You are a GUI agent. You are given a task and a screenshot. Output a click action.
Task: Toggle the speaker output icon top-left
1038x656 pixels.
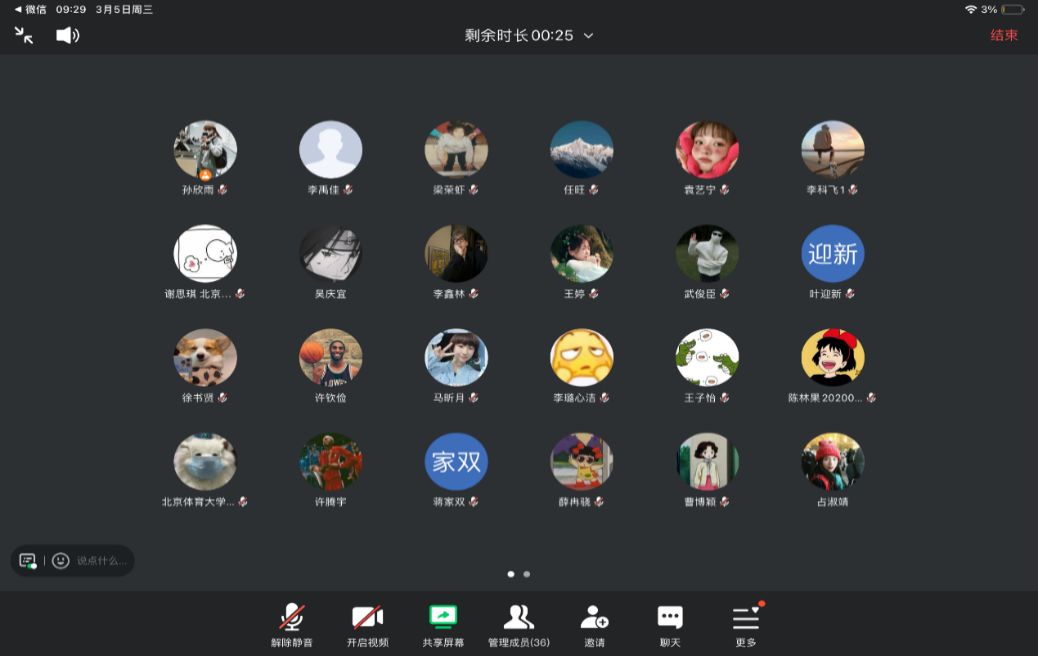68,35
